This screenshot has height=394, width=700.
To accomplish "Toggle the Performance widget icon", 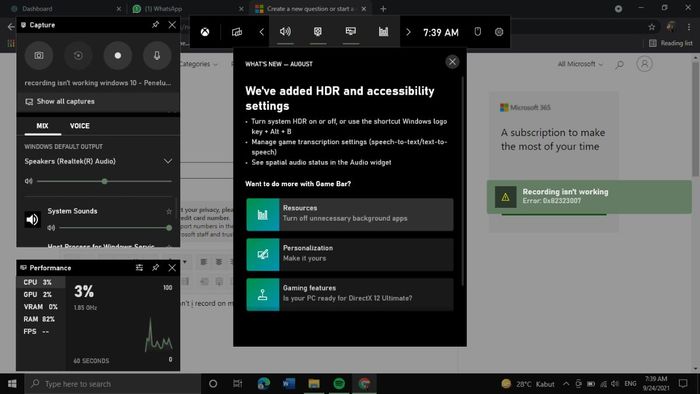I will (x=351, y=32).
